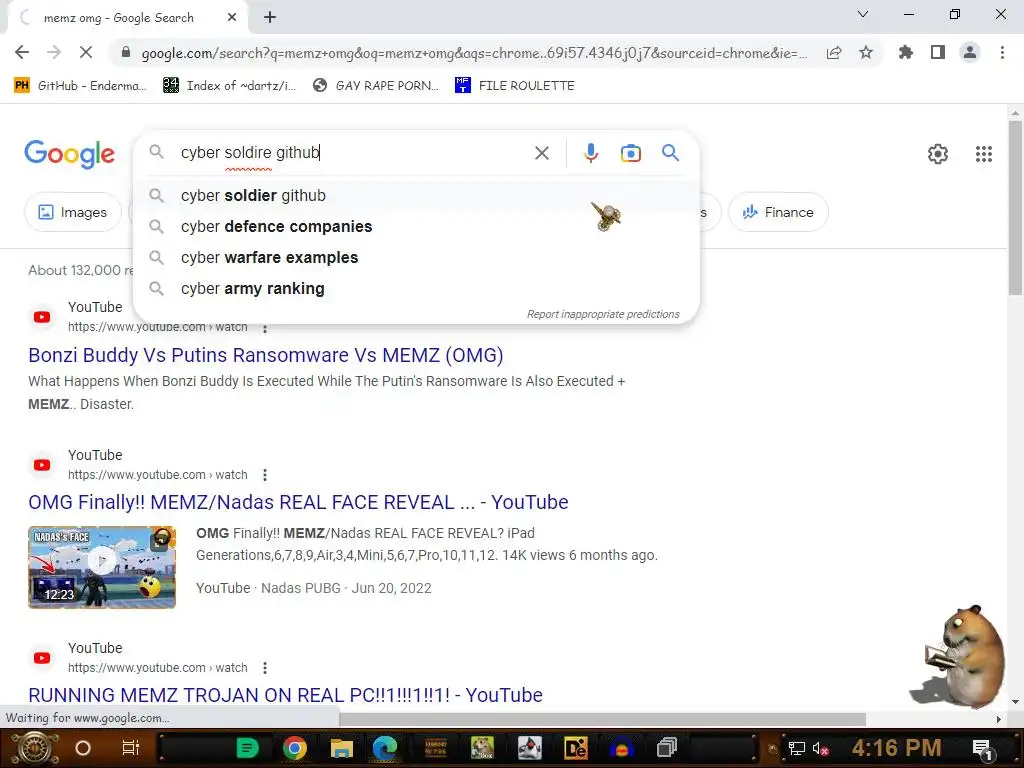Open a new tab with the plus button
The image size is (1024, 768).
[270, 18]
